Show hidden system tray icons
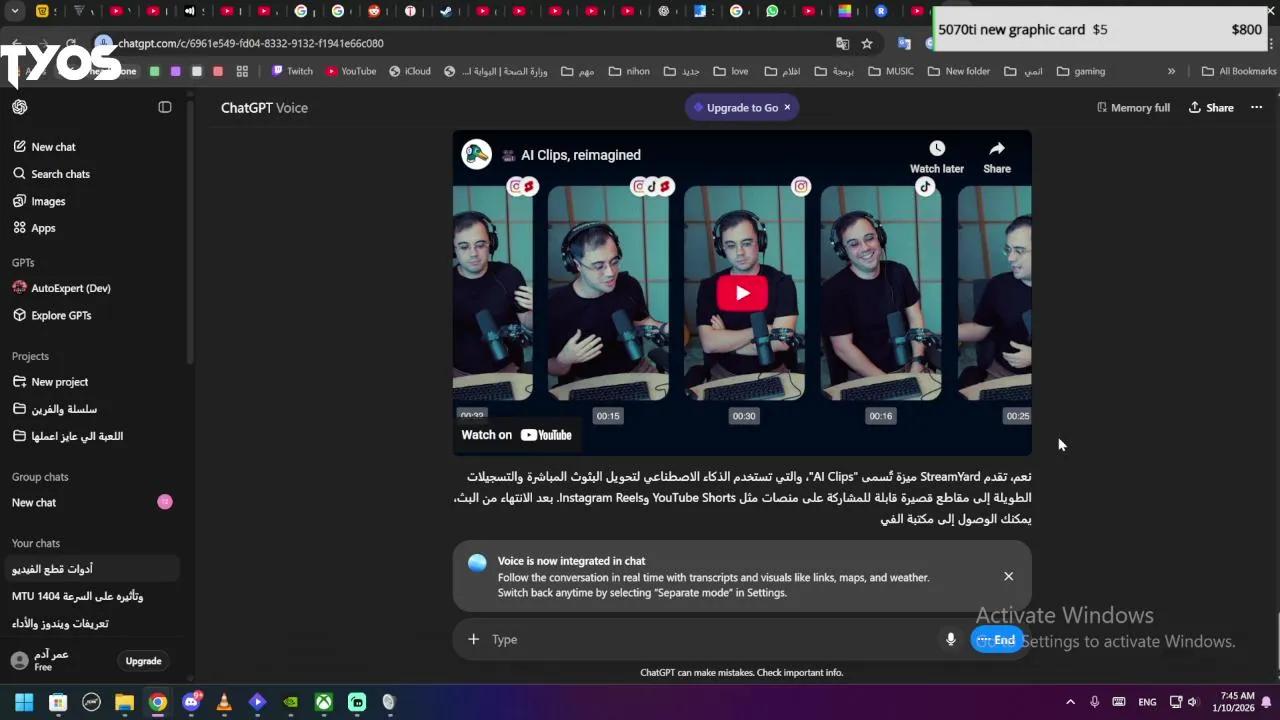Image resolution: width=1280 pixels, height=720 pixels. pos(1070,702)
